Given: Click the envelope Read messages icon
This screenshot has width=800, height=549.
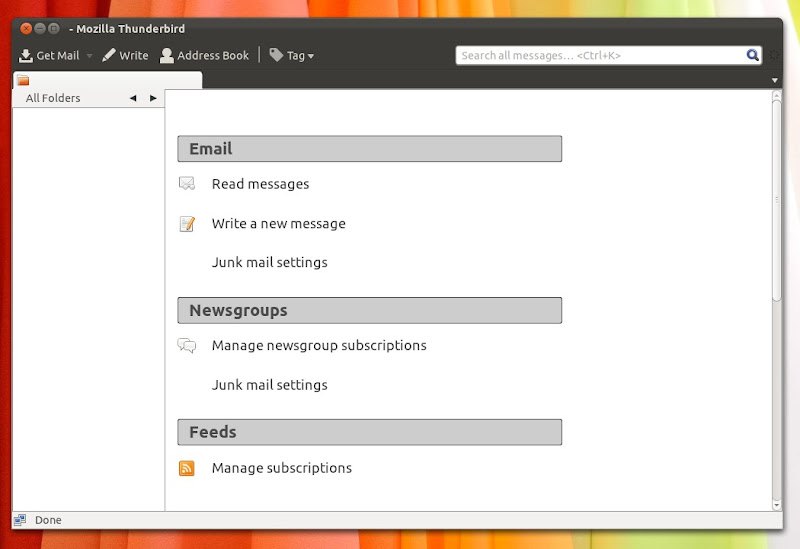Looking at the screenshot, I should 187,183.
